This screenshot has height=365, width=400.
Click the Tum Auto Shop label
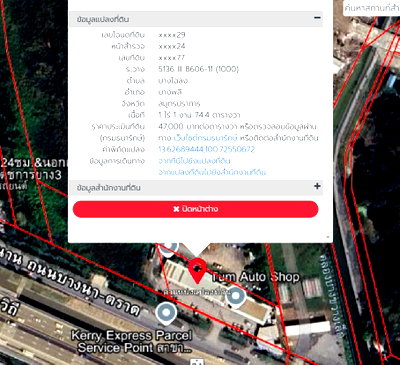click(256, 277)
